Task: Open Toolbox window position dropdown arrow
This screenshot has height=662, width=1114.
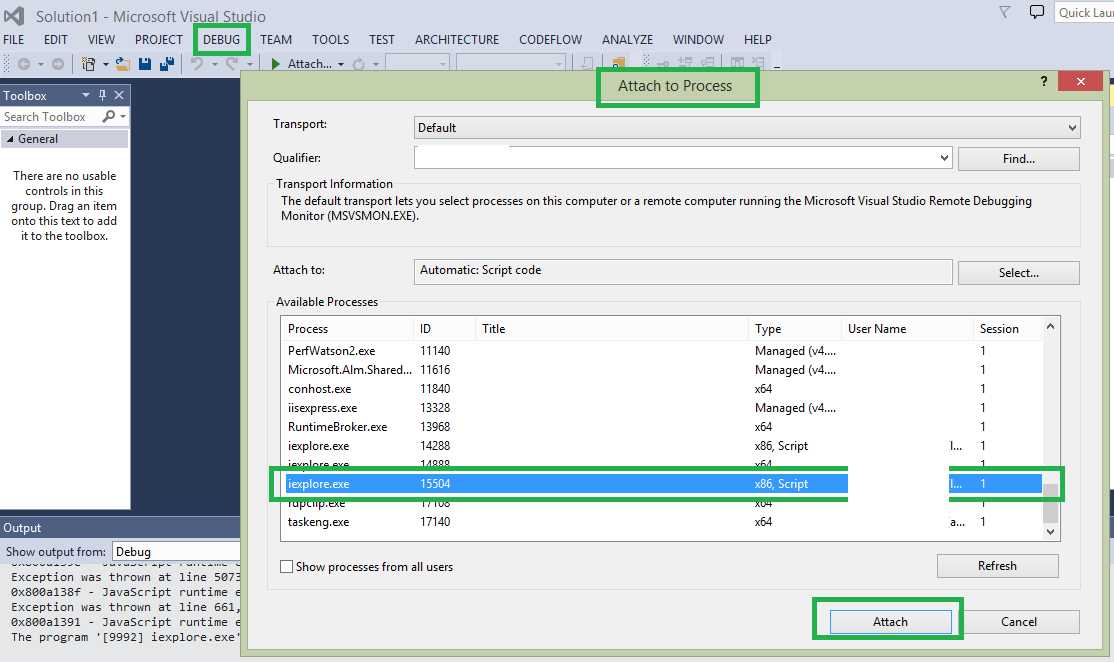Action: tap(85, 95)
